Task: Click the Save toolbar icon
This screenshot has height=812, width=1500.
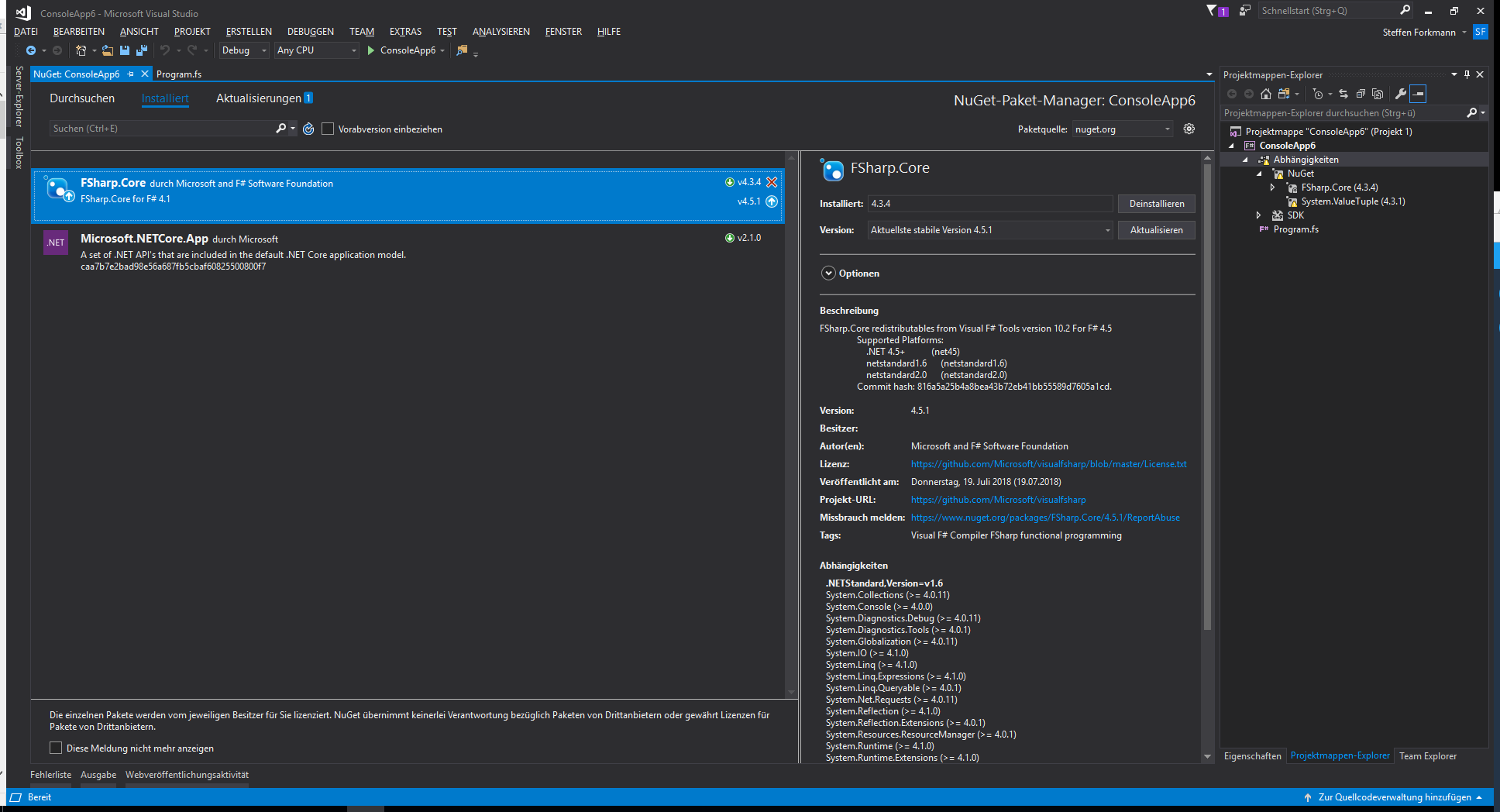Action: click(125, 50)
